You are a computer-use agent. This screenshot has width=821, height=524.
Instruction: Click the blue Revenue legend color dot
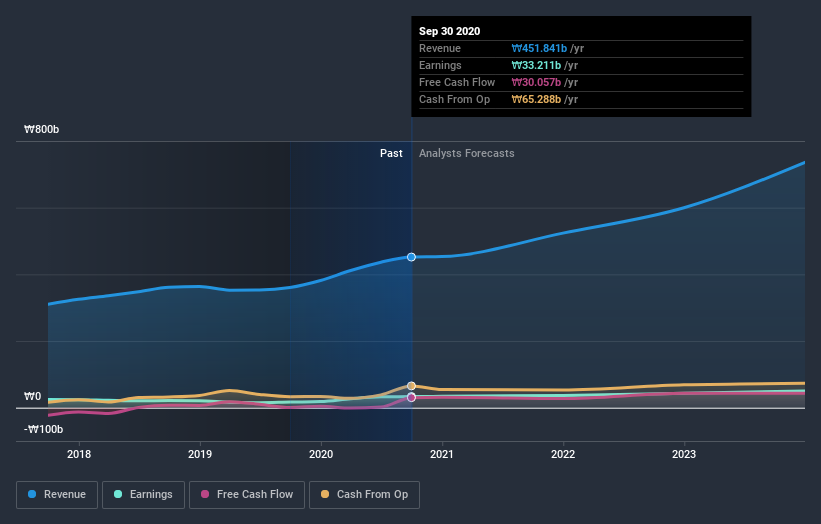(32, 494)
